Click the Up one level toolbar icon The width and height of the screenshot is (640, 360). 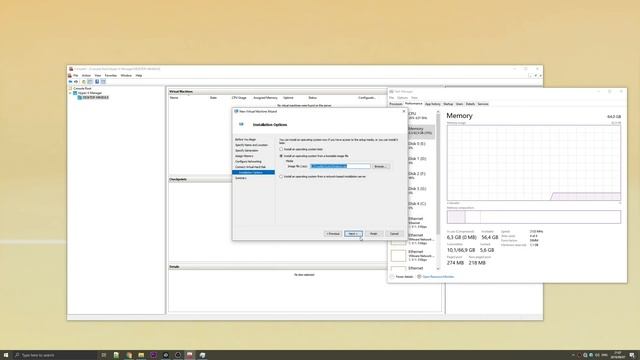[84, 82]
